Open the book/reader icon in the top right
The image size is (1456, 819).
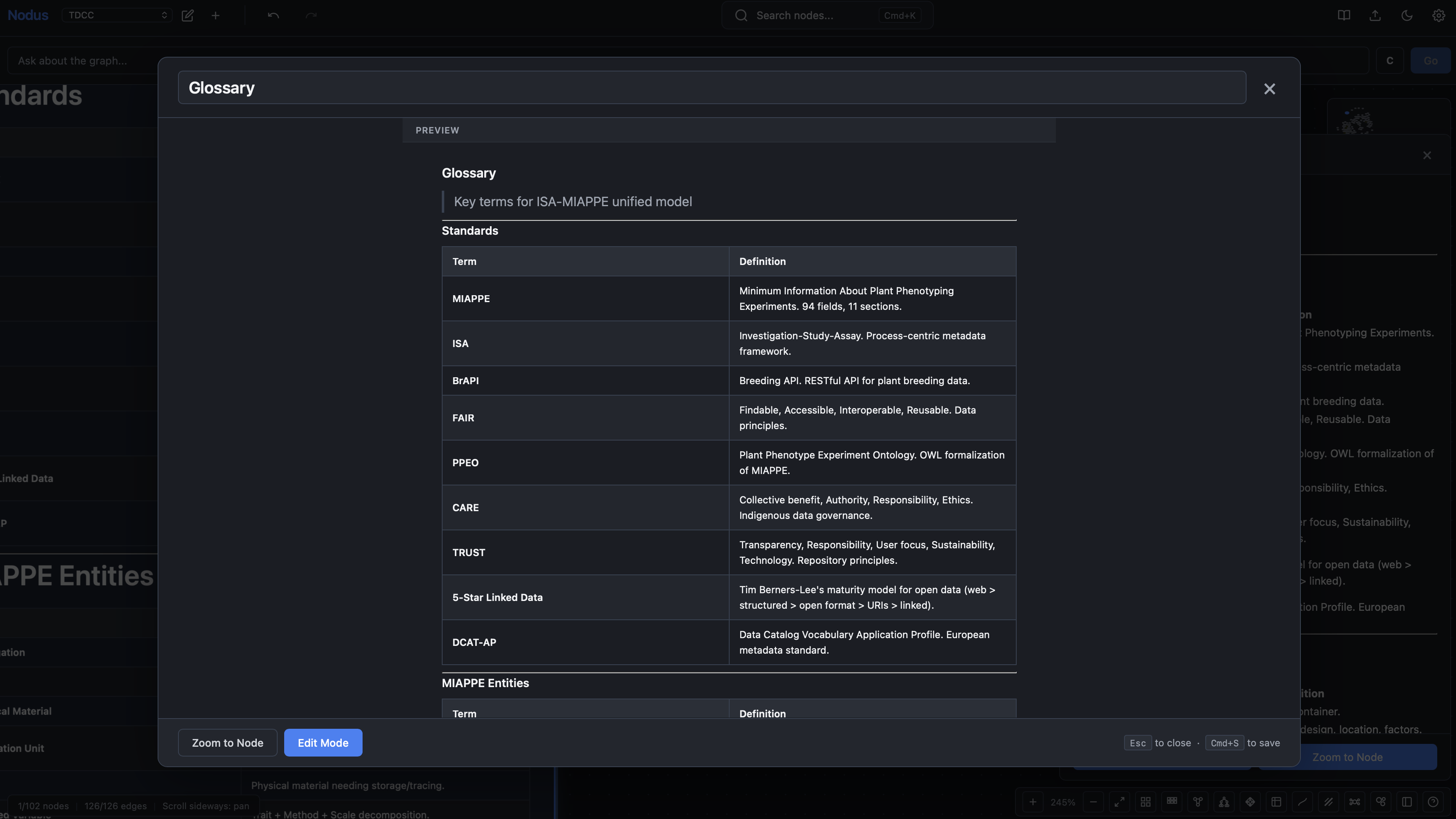pyautogui.click(x=1344, y=15)
